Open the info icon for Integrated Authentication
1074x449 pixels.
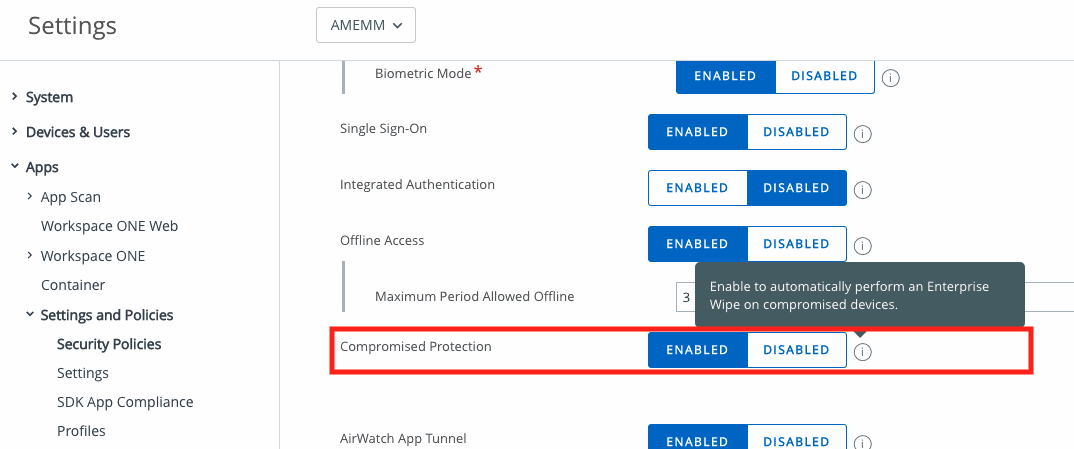tap(863, 190)
